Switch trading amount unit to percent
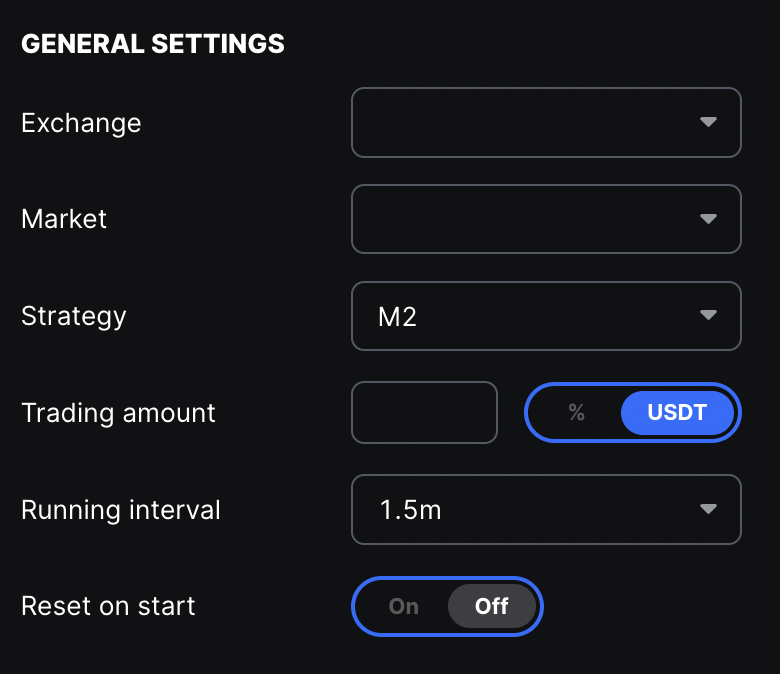The height and width of the screenshot is (674, 780). [x=576, y=412]
